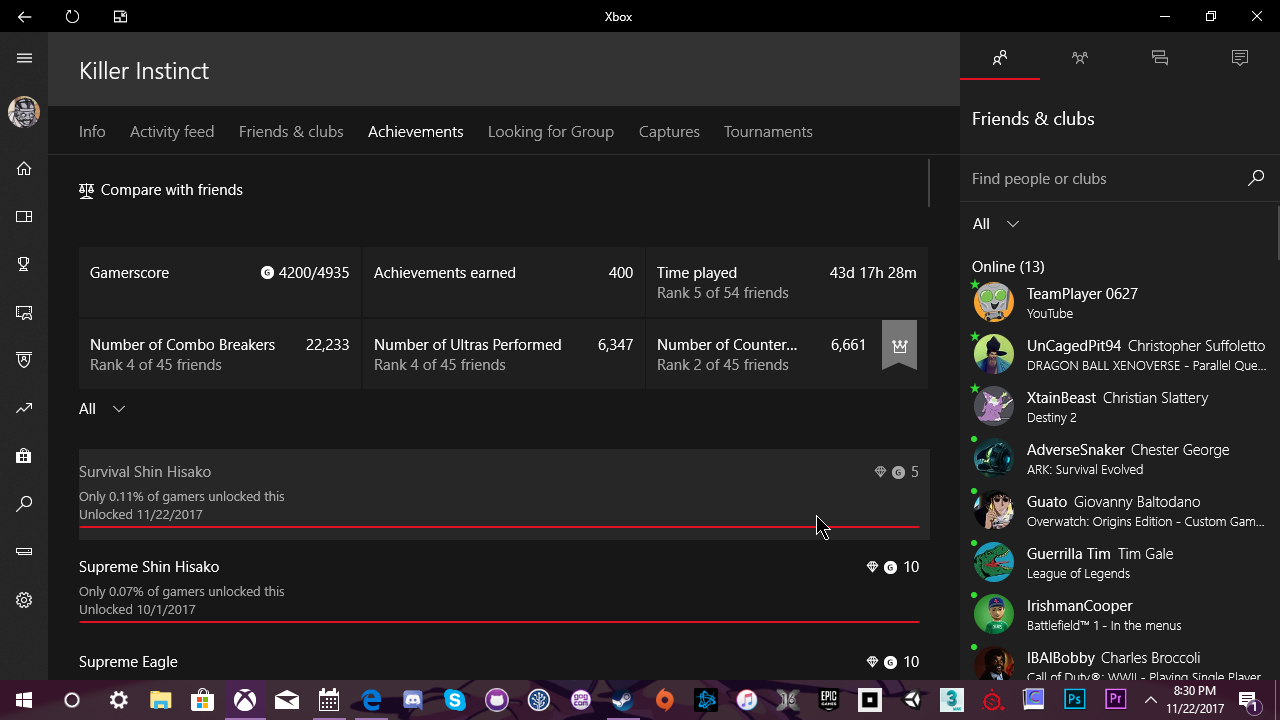Image resolution: width=1280 pixels, height=720 pixels.
Task: Open Steam from the taskbar
Action: click(622, 700)
